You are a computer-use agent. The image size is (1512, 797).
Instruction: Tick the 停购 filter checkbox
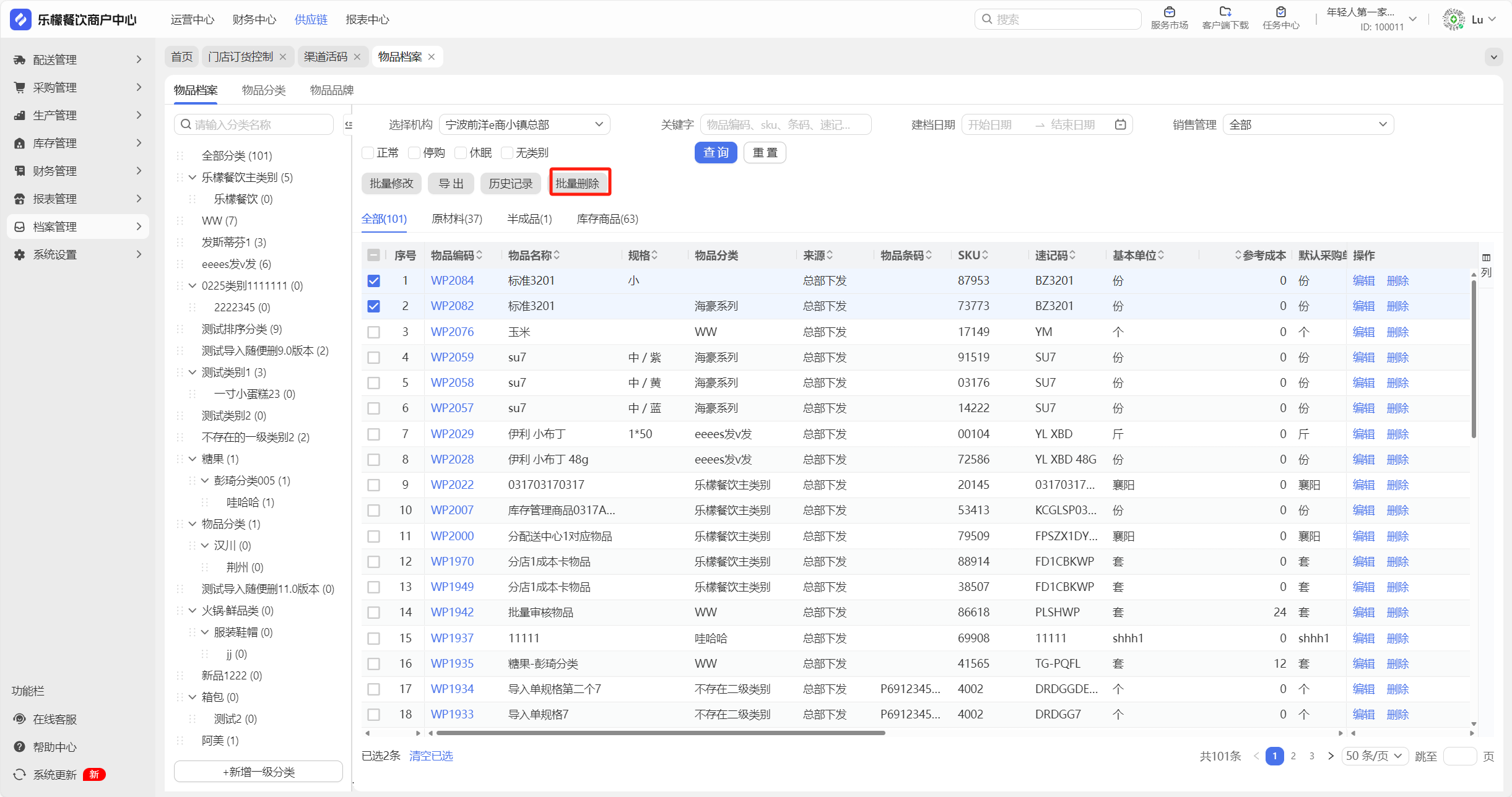point(415,153)
